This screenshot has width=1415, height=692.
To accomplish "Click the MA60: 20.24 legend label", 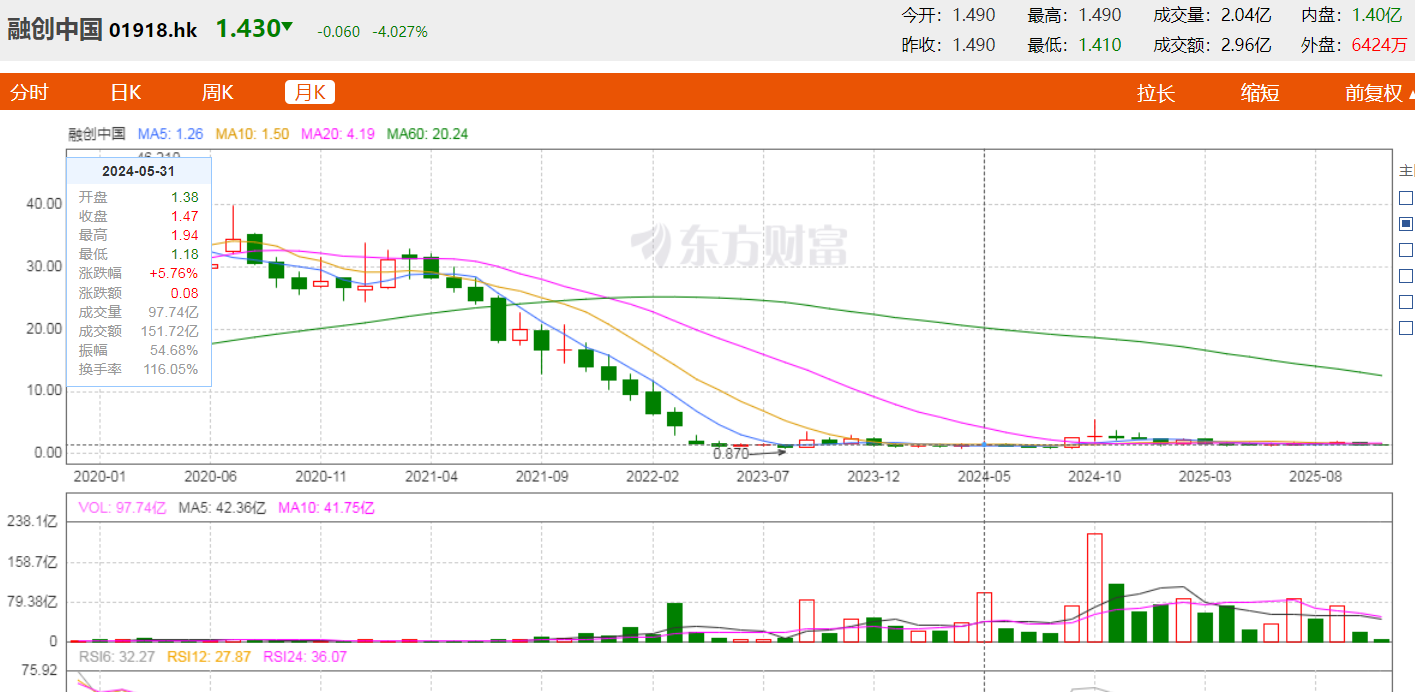I will [x=428, y=134].
